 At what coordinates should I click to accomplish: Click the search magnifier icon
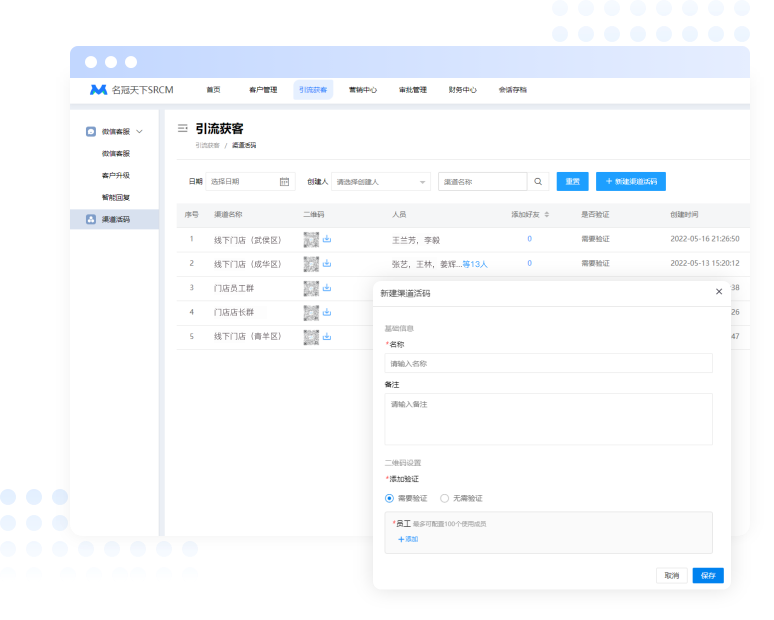[538, 182]
